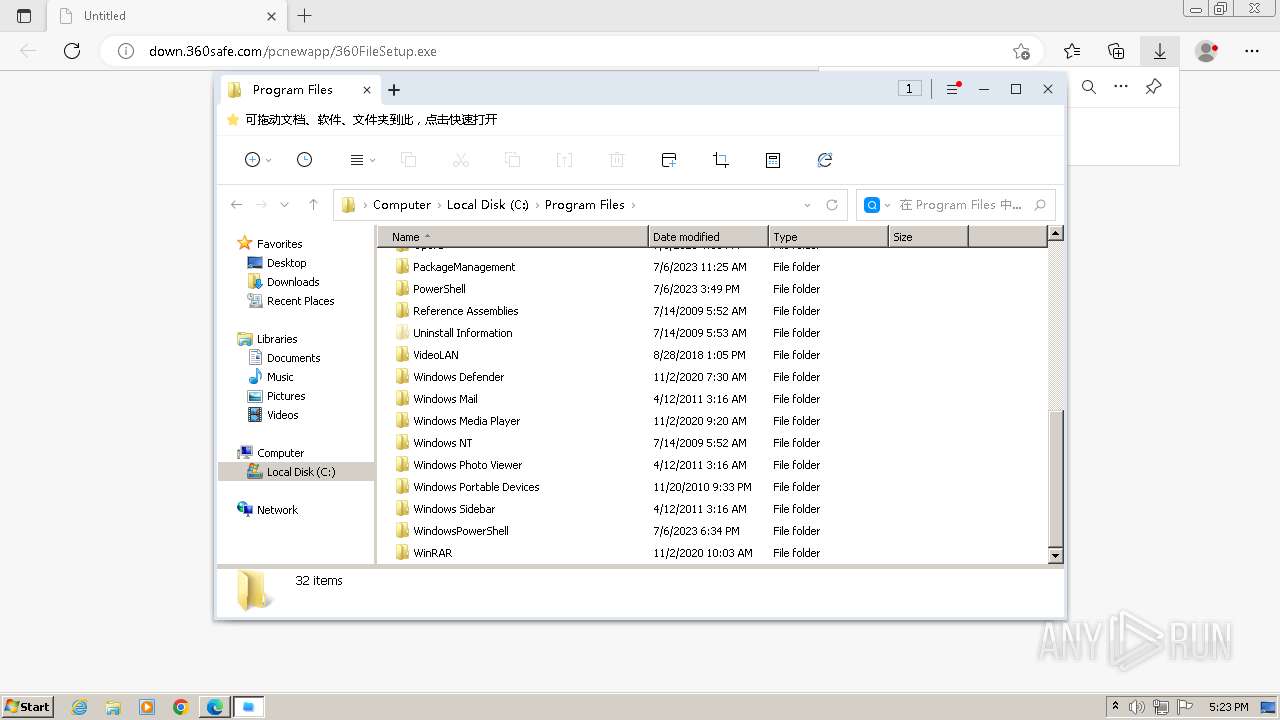The width and height of the screenshot is (1280, 720).
Task: Sort files by the Name column header
Action: point(513,237)
